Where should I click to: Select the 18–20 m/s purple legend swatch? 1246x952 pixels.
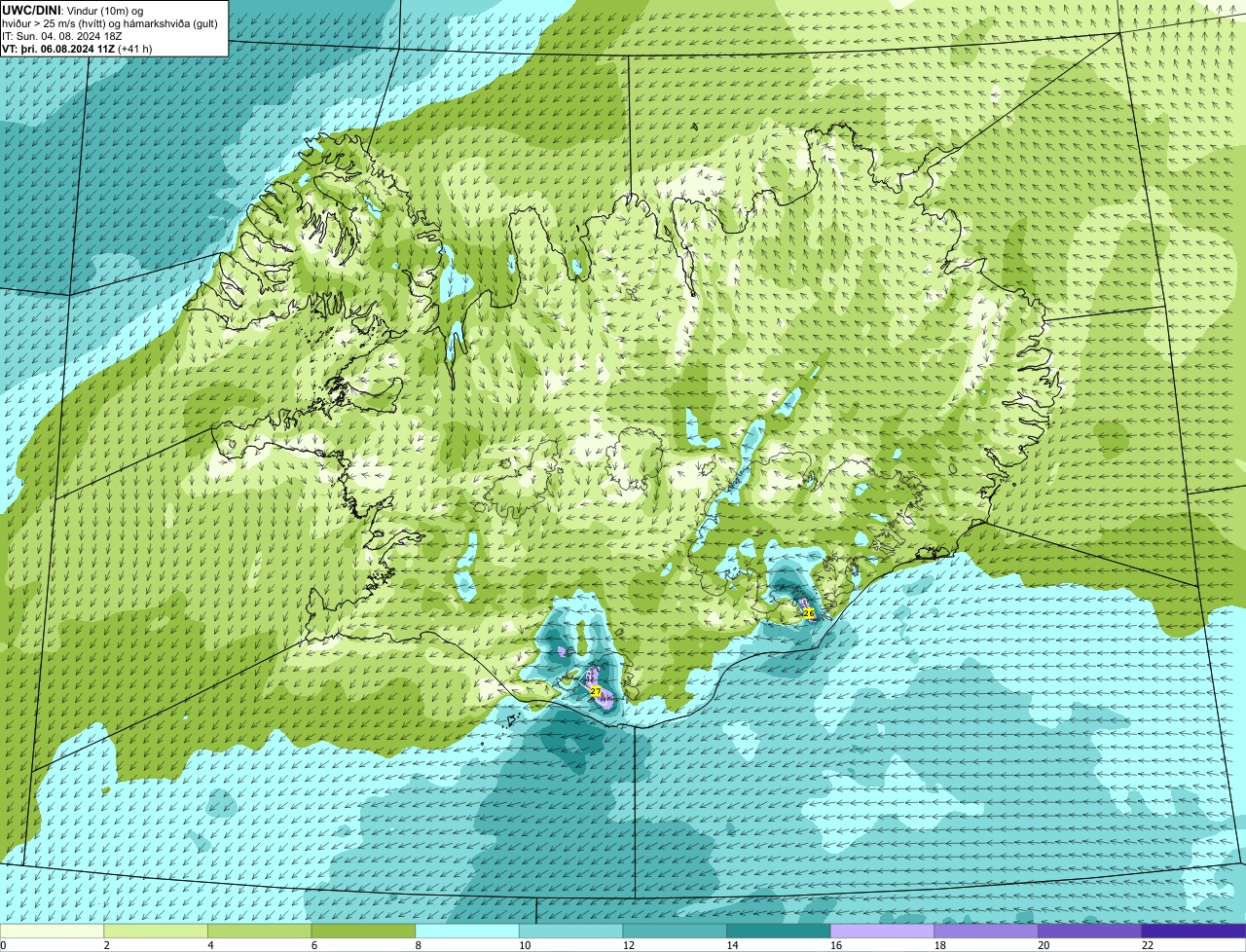[986, 931]
